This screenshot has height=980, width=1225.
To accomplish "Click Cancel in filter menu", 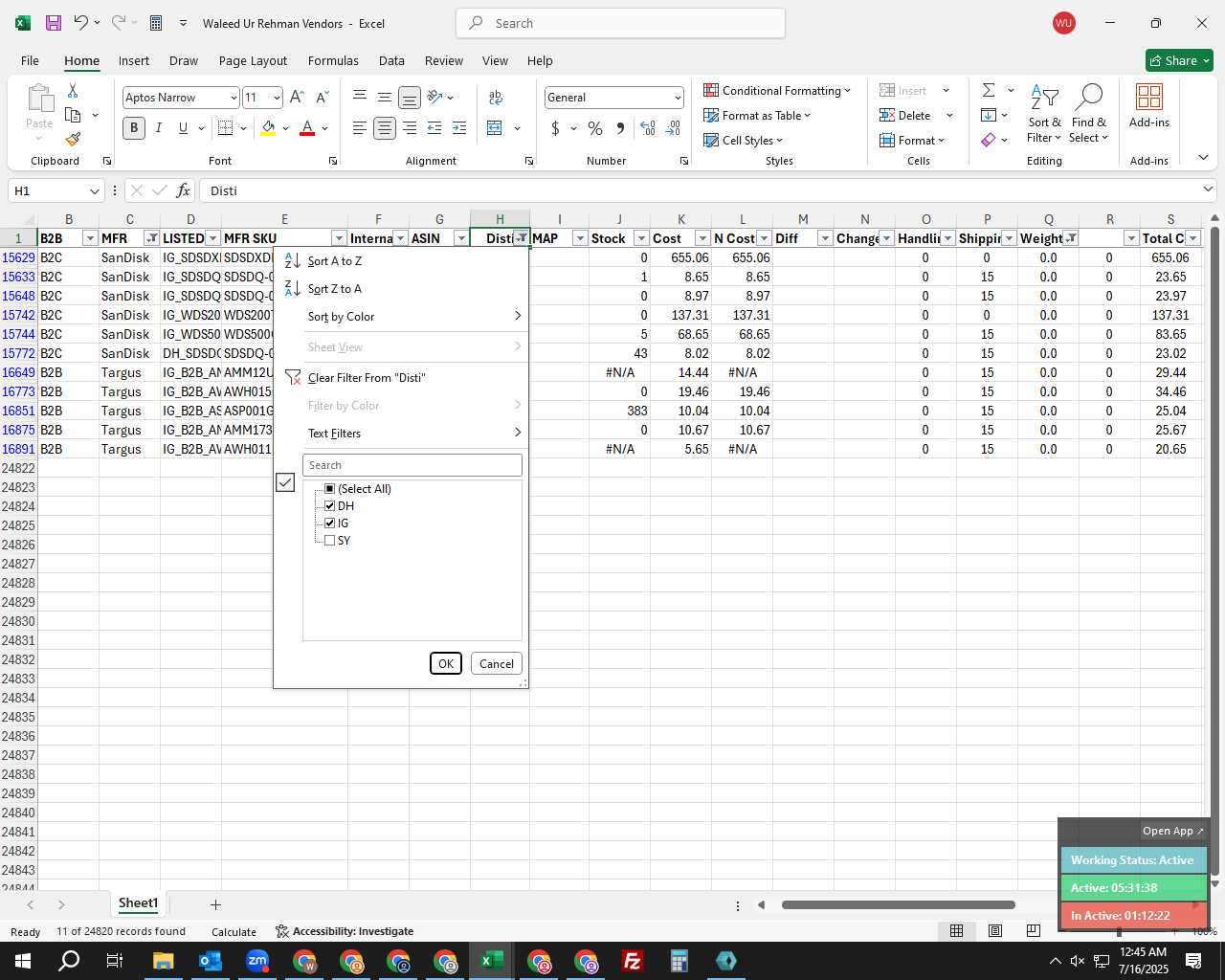I will click(x=496, y=663).
